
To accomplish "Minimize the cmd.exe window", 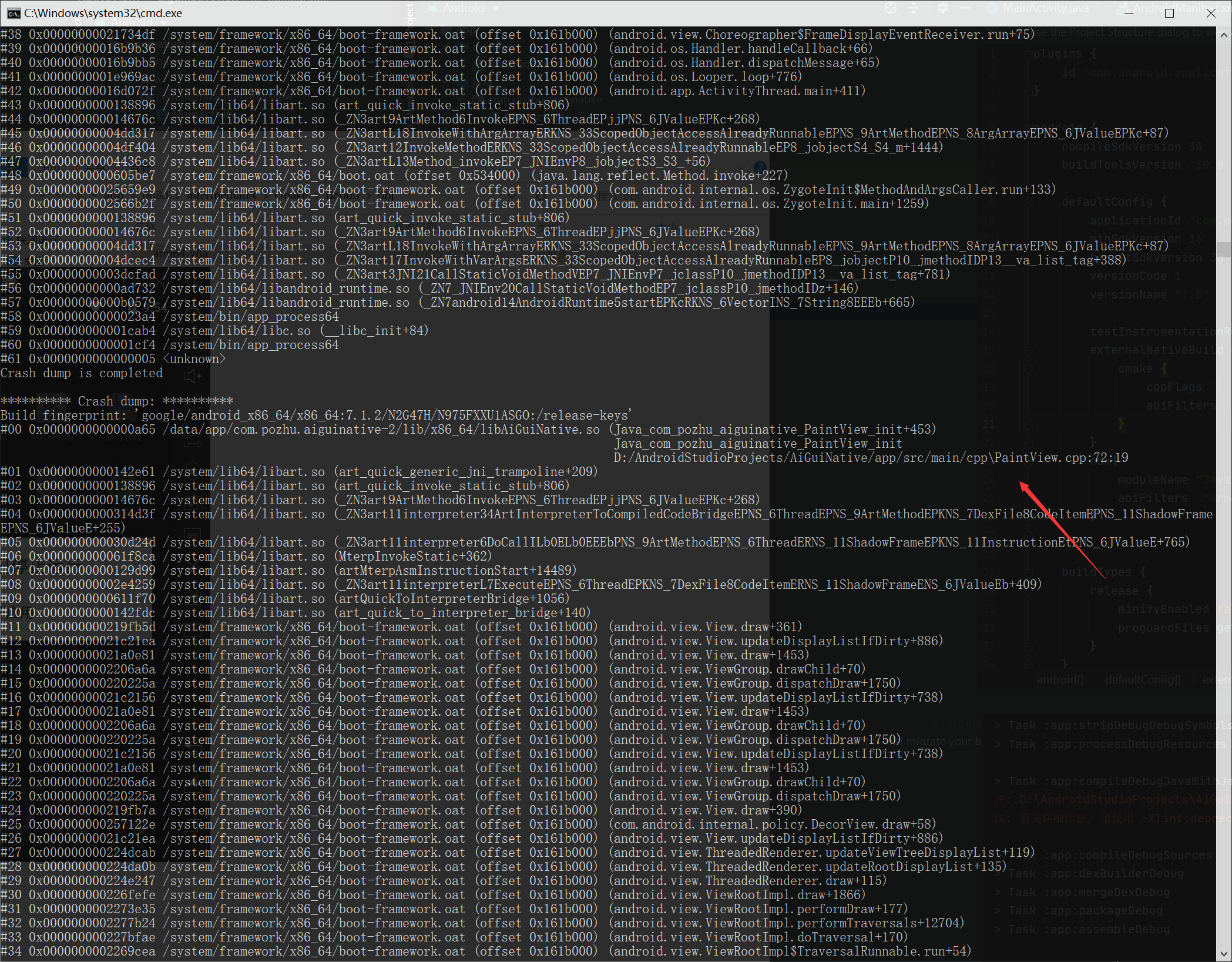I will 1129,13.
